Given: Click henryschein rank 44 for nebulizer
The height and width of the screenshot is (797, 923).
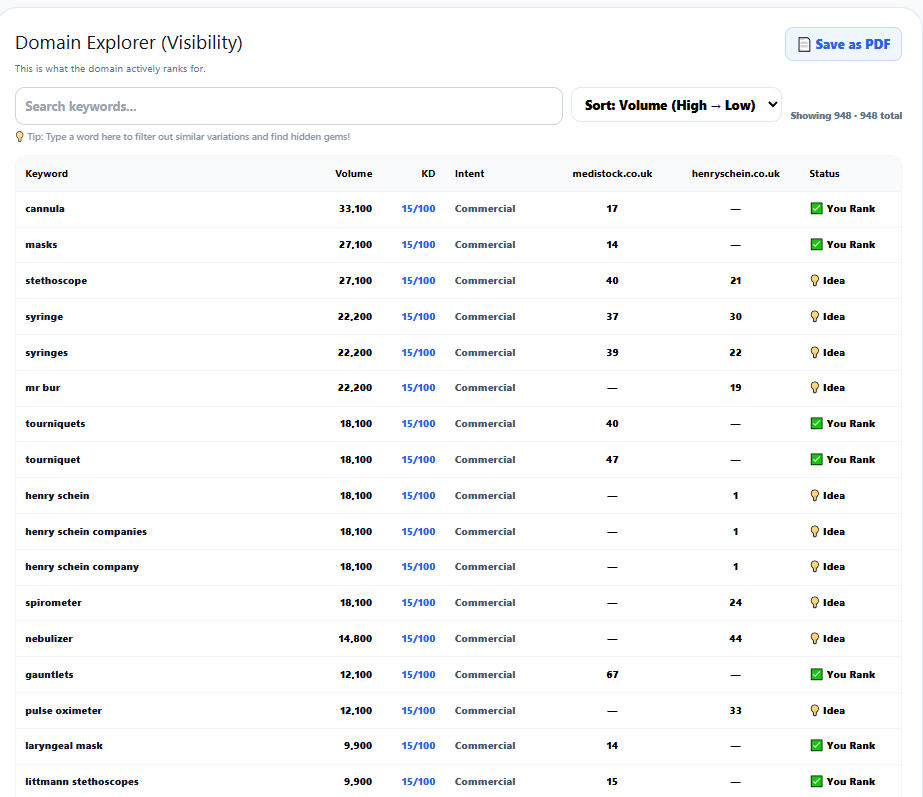Looking at the screenshot, I should (735, 638).
